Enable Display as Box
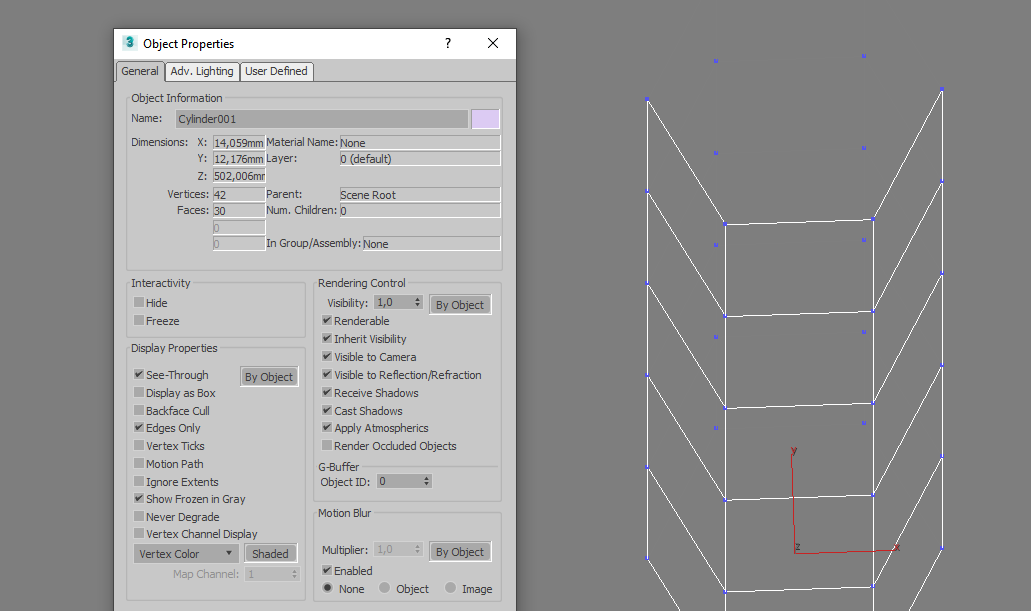This screenshot has width=1031, height=611. pyautogui.click(x=139, y=393)
